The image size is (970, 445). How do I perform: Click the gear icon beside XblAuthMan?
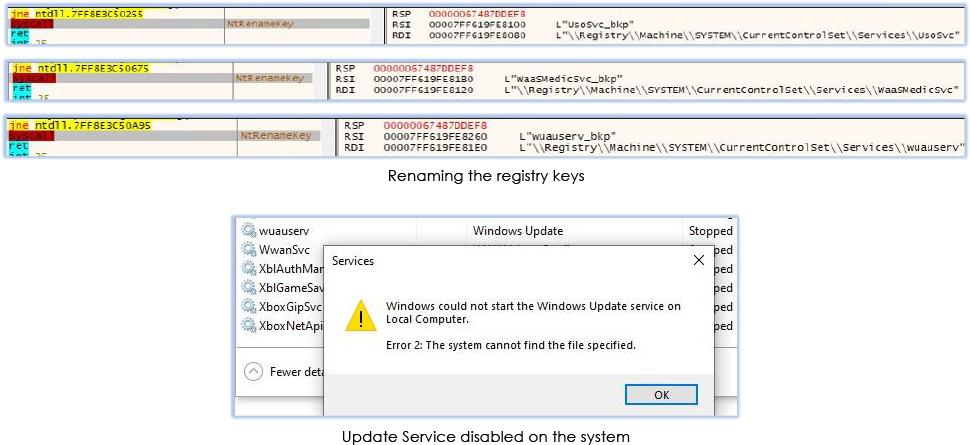tap(249, 269)
